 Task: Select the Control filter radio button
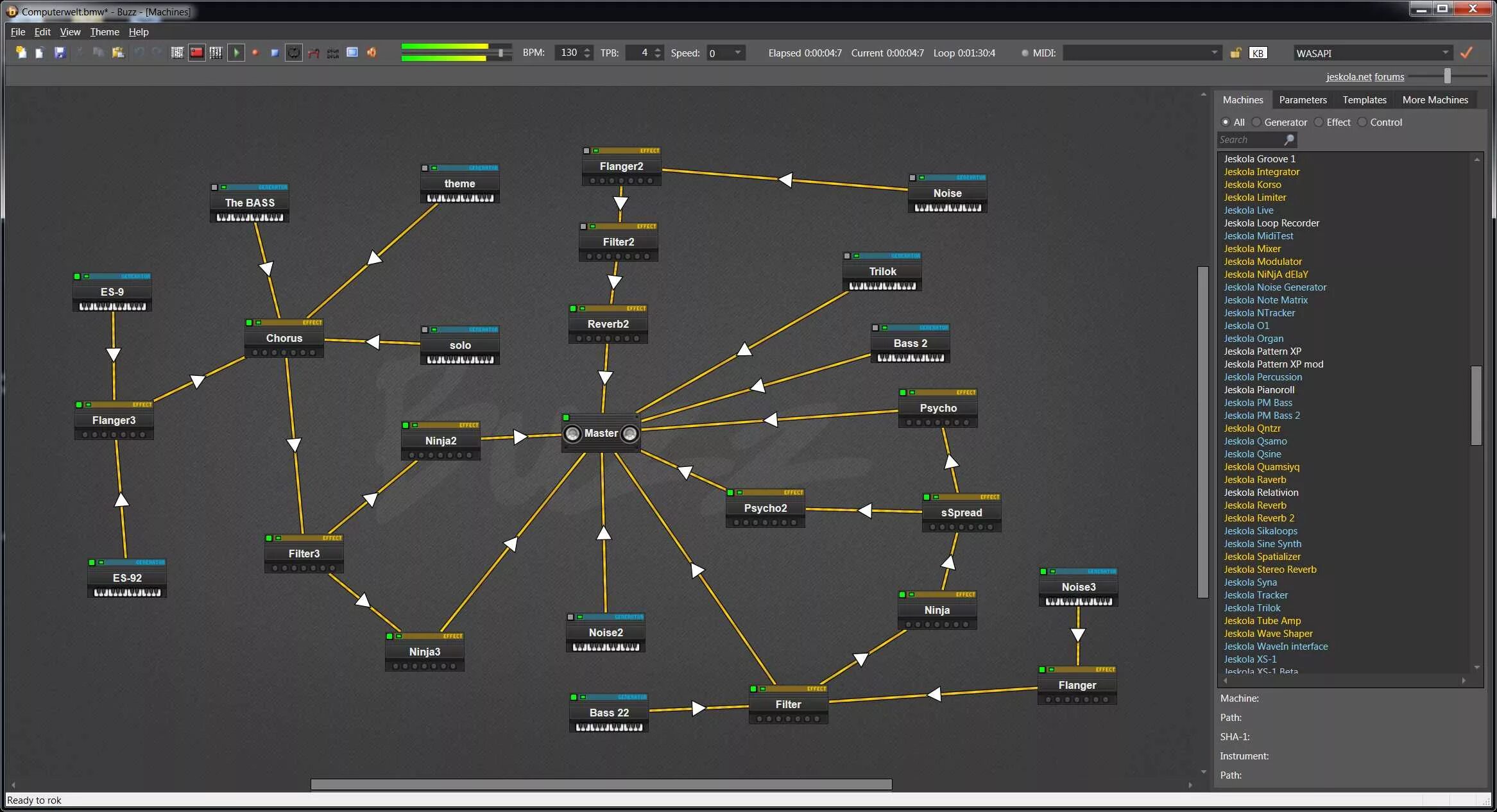tap(1362, 122)
